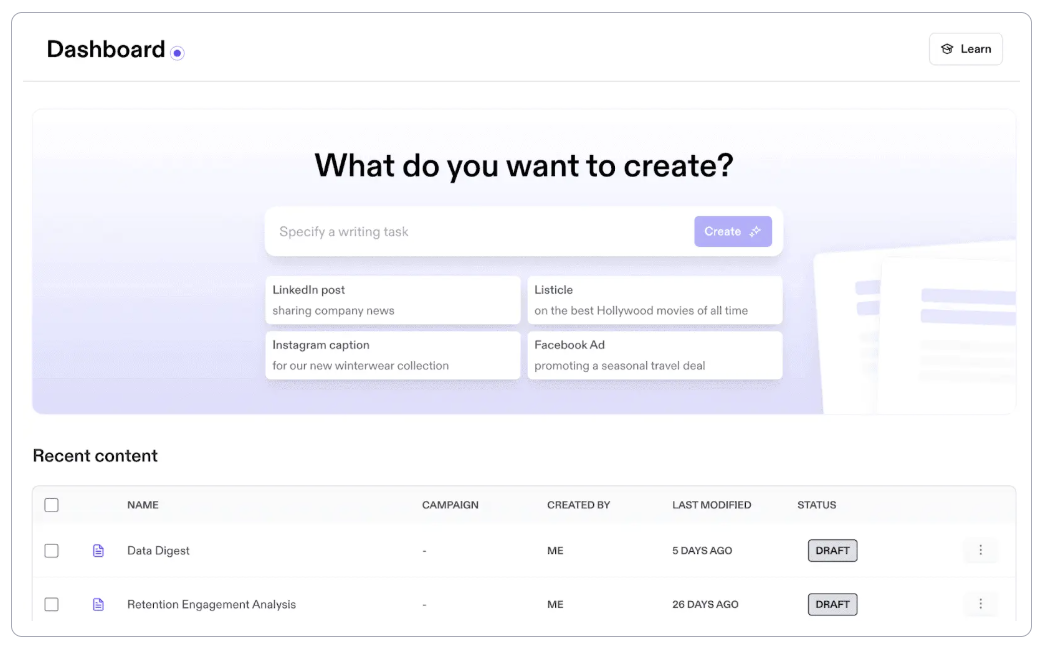This screenshot has width=1047, height=647.
Task: Select the LinkedIn post suggestion card
Action: click(392, 300)
